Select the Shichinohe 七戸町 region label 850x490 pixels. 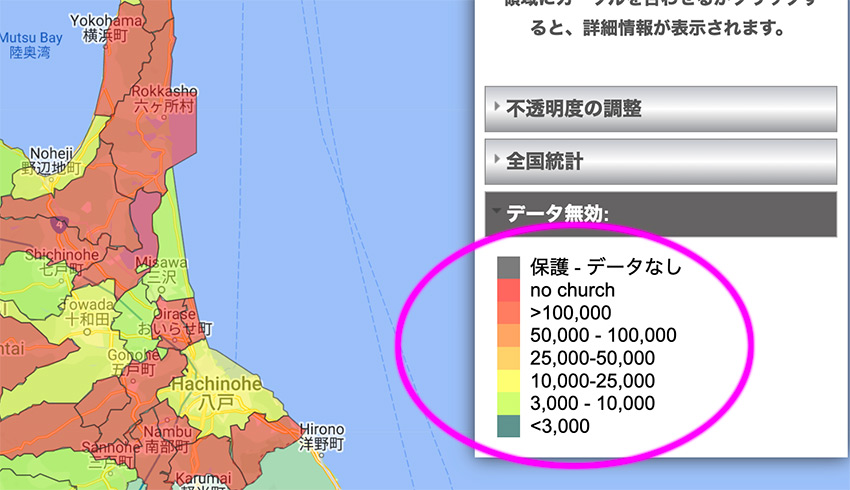47,261
